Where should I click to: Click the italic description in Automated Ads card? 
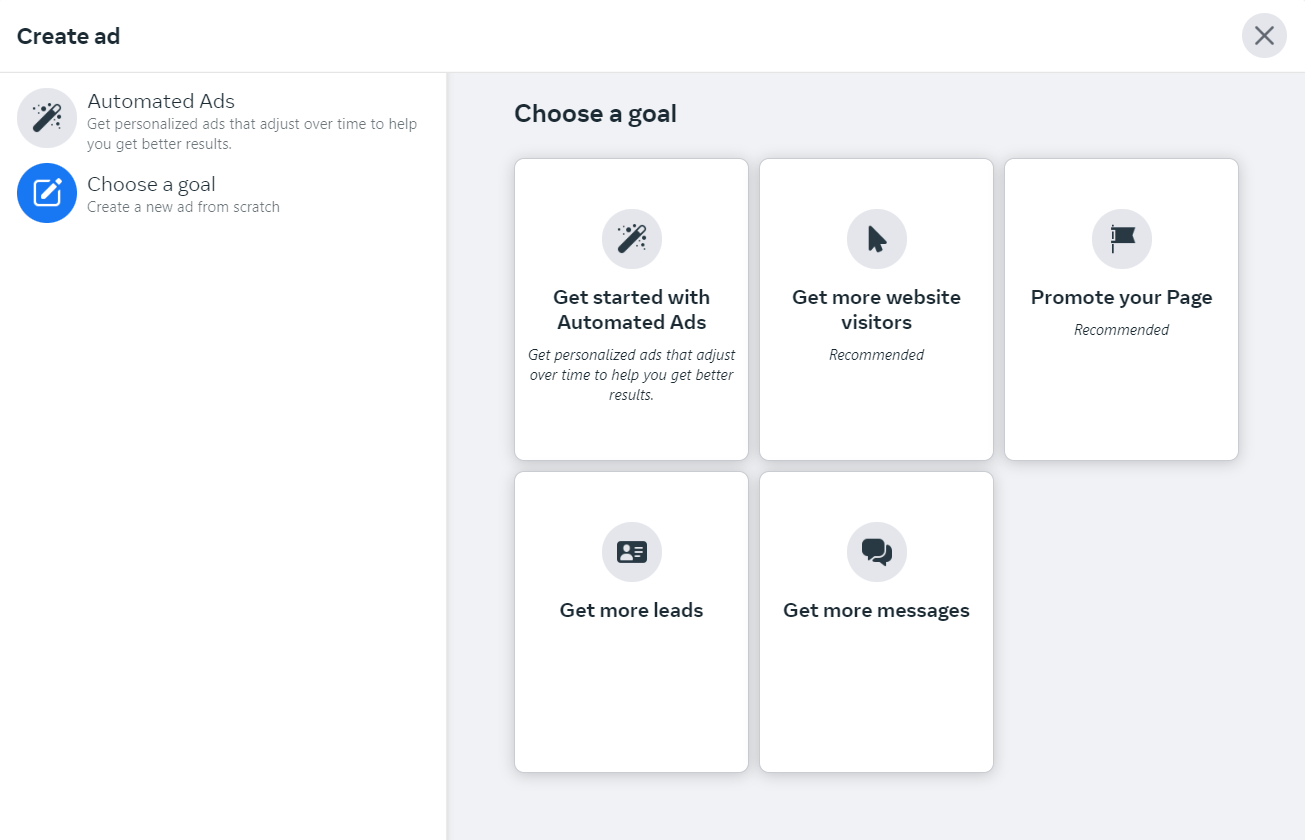[631, 375]
